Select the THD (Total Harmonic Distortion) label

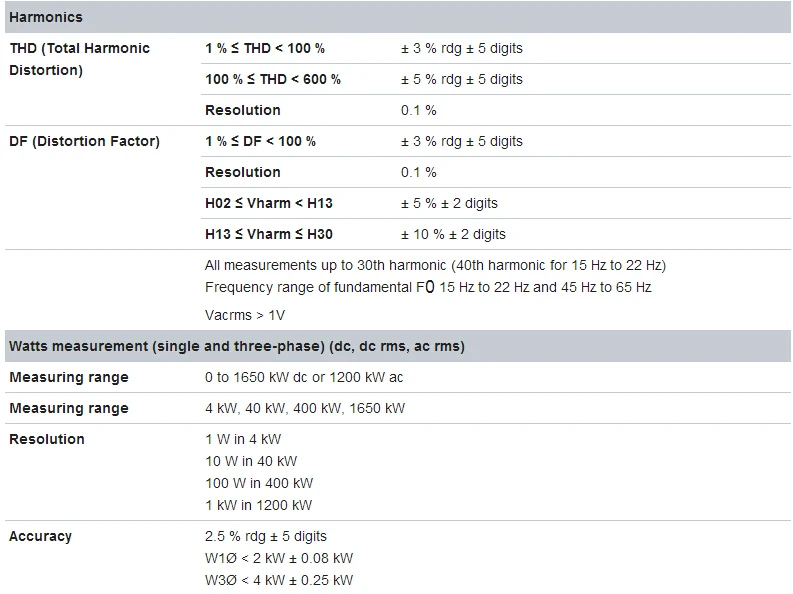click(79, 59)
